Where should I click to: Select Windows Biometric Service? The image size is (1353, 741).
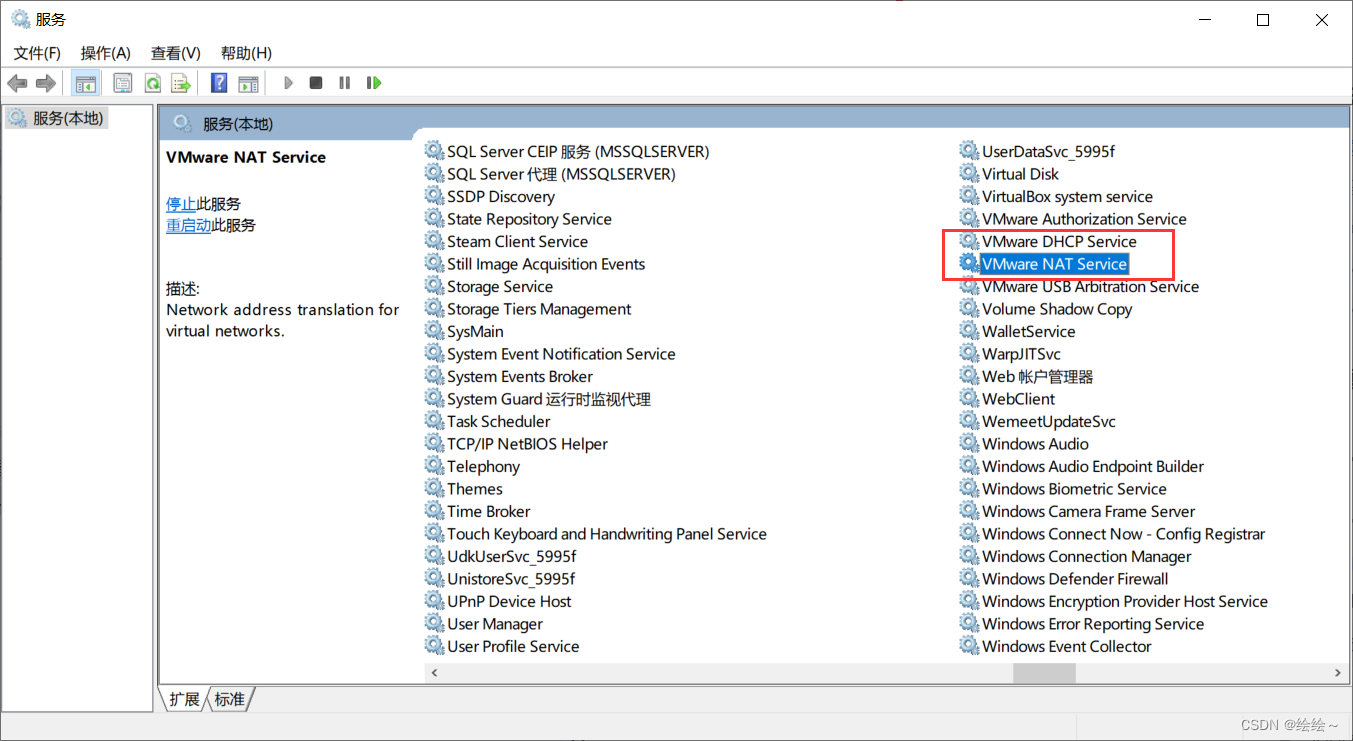pyautogui.click(x=1074, y=489)
